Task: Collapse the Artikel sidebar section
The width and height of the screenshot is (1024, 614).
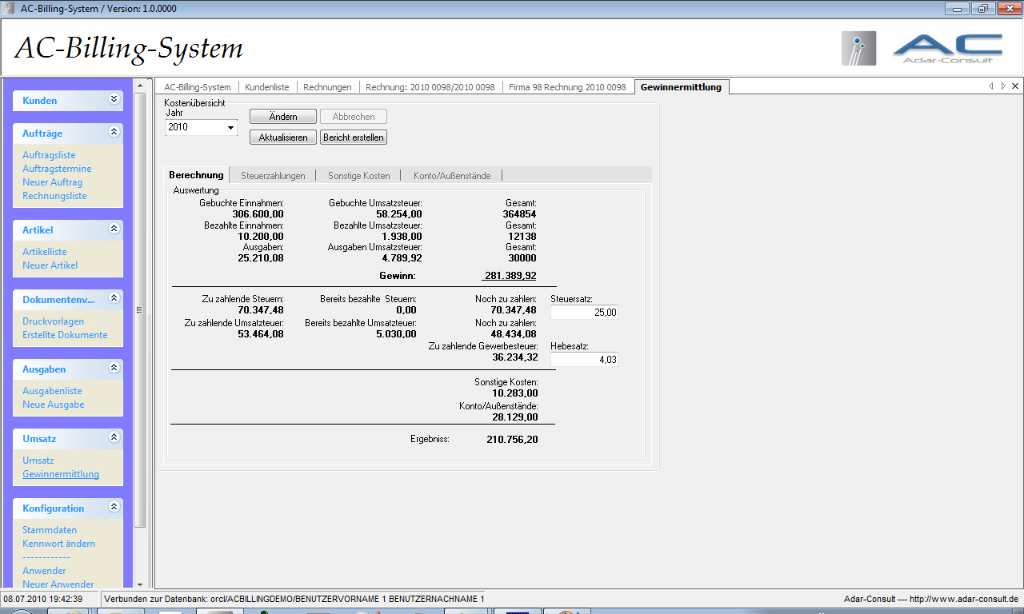Action: click(x=114, y=229)
